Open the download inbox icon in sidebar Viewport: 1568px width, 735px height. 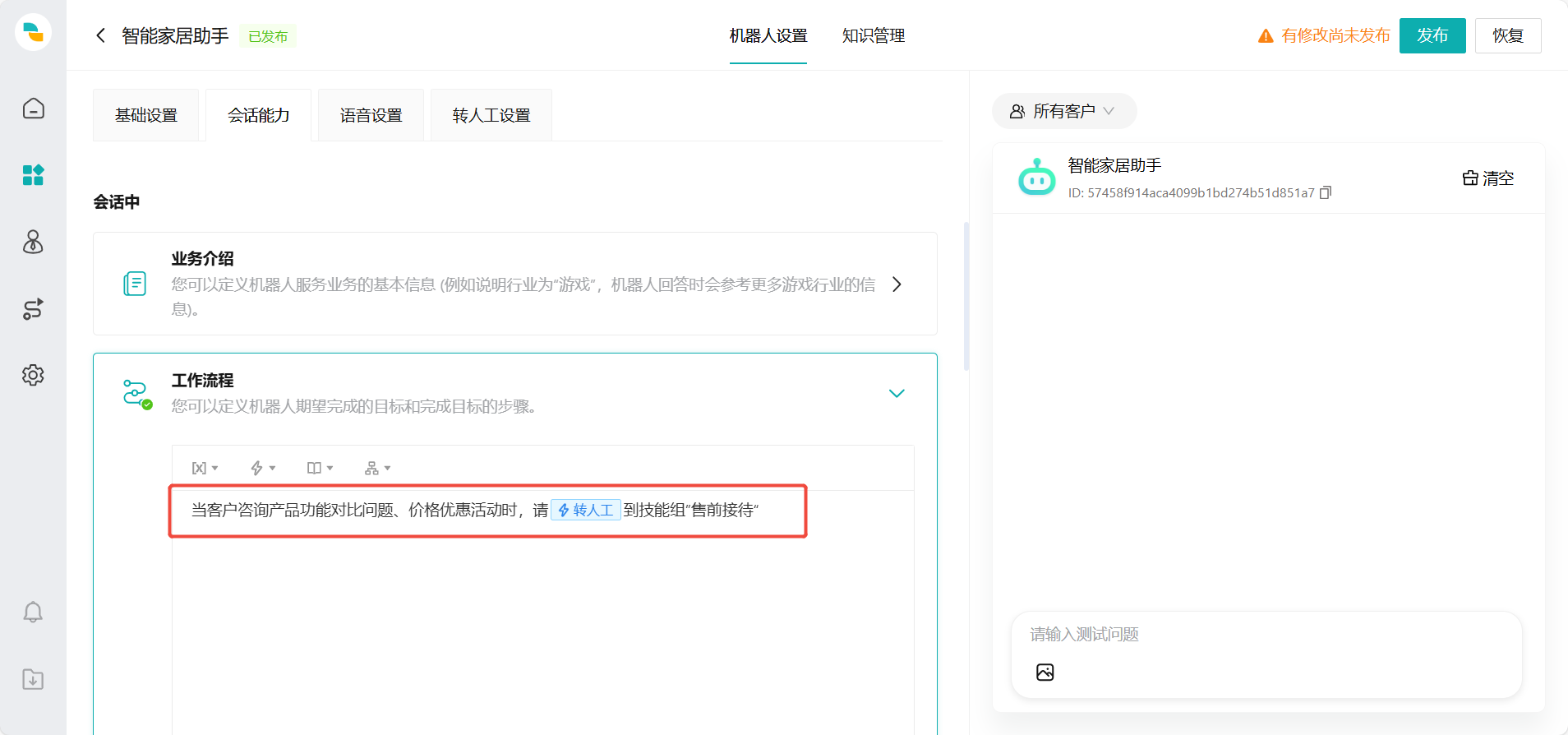click(x=33, y=679)
